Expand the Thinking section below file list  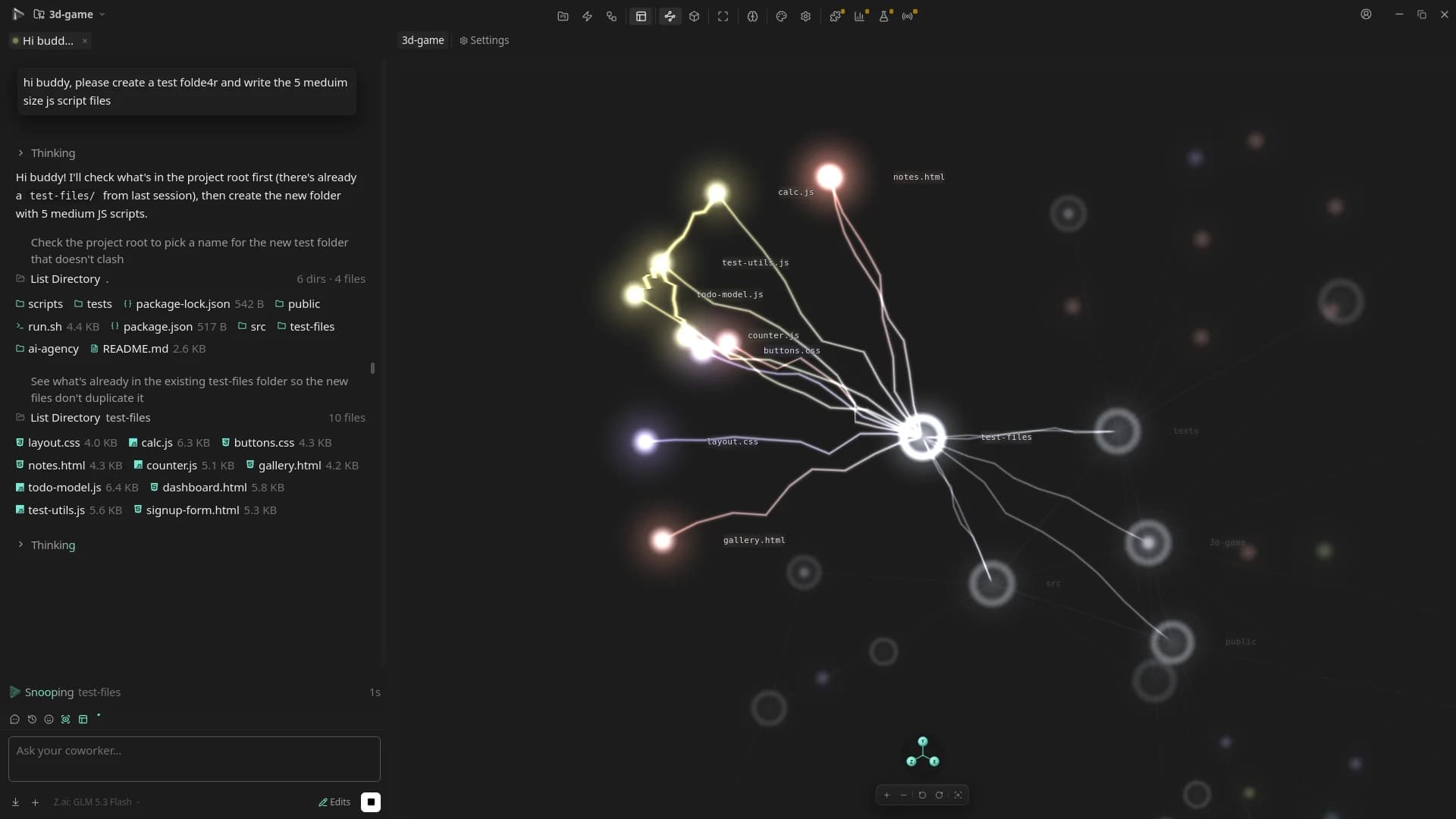point(46,545)
